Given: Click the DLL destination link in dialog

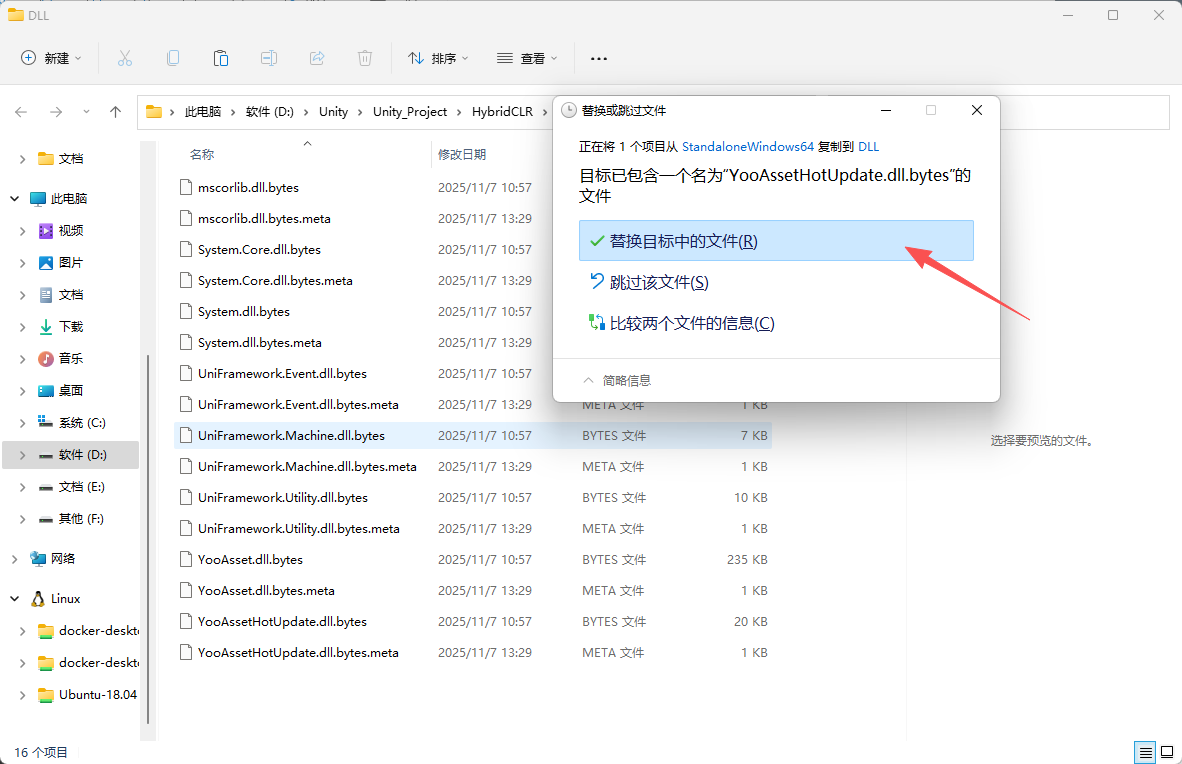Looking at the screenshot, I should click(868, 146).
